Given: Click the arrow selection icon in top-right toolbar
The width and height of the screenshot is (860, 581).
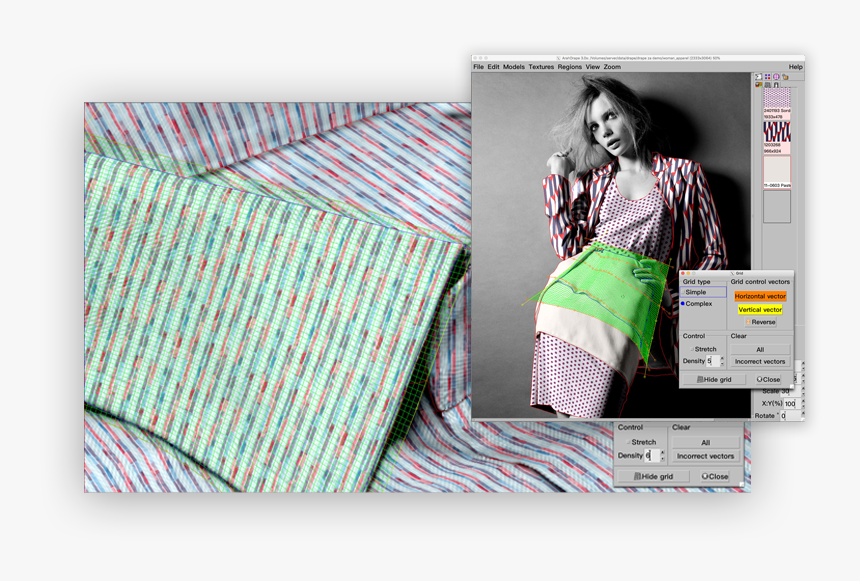Looking at the screenshot, I should point(758,77).
